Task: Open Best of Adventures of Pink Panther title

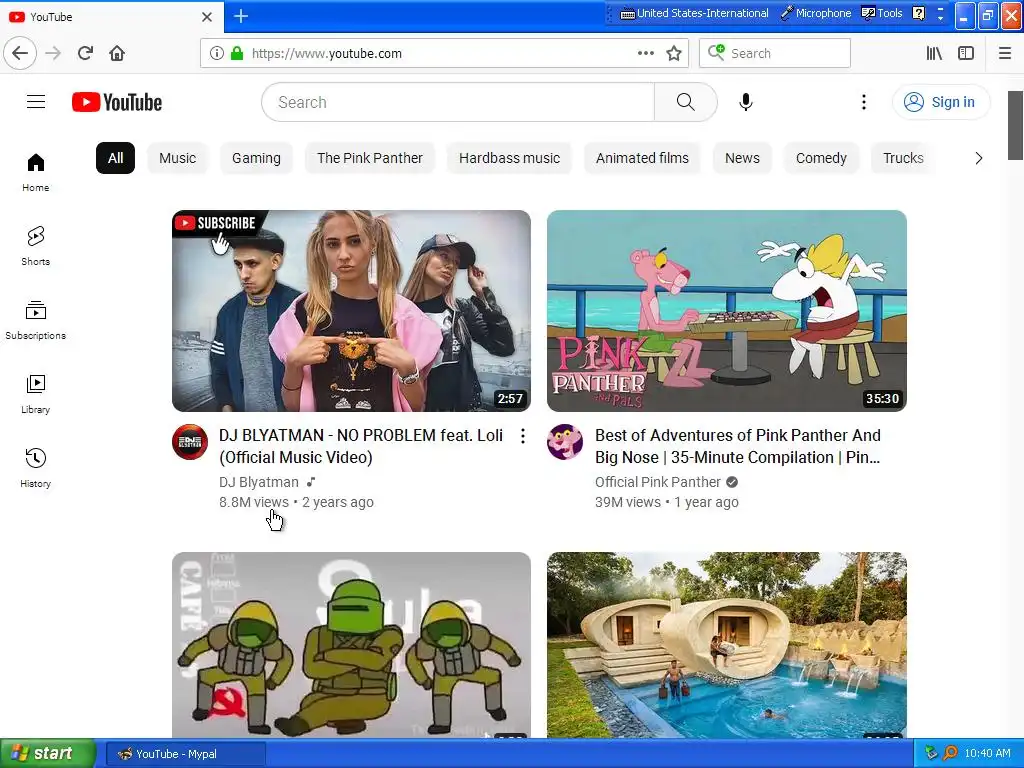Action: click(738, 446)
